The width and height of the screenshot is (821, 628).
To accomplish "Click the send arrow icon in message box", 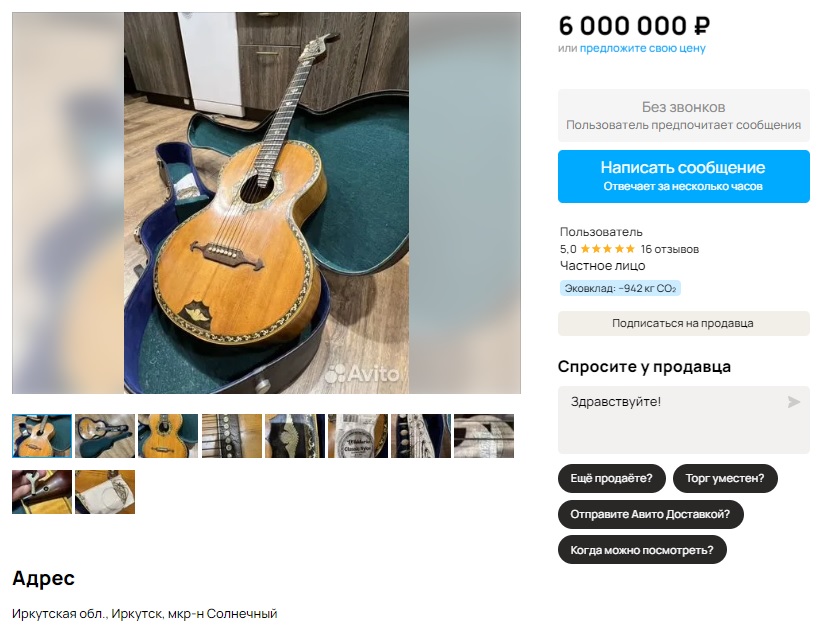I will [793, 402].
